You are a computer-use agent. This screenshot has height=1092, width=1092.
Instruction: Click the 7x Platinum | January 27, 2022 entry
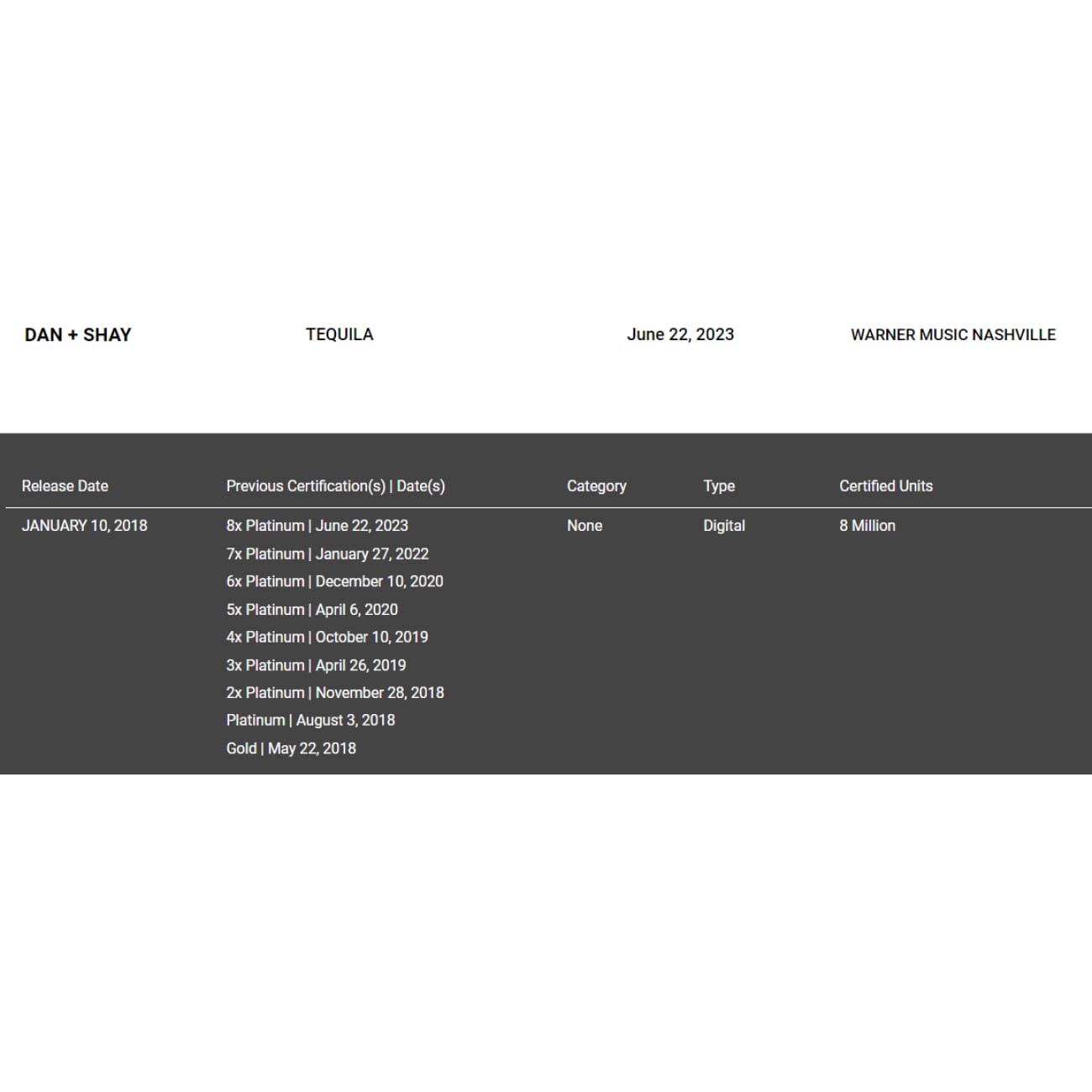click(328, 554)
